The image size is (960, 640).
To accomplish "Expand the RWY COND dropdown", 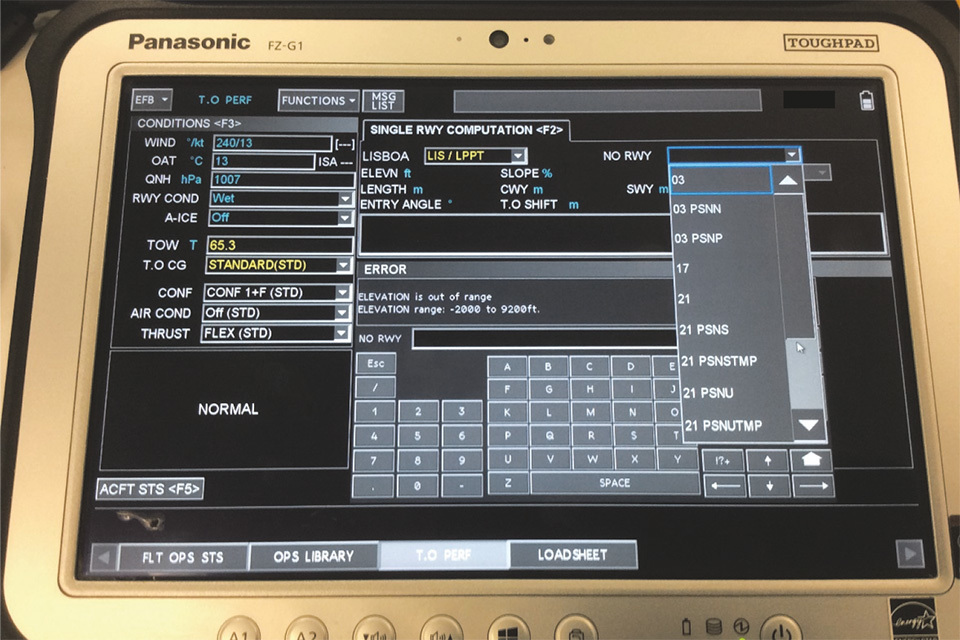I will tap(345, 199).
